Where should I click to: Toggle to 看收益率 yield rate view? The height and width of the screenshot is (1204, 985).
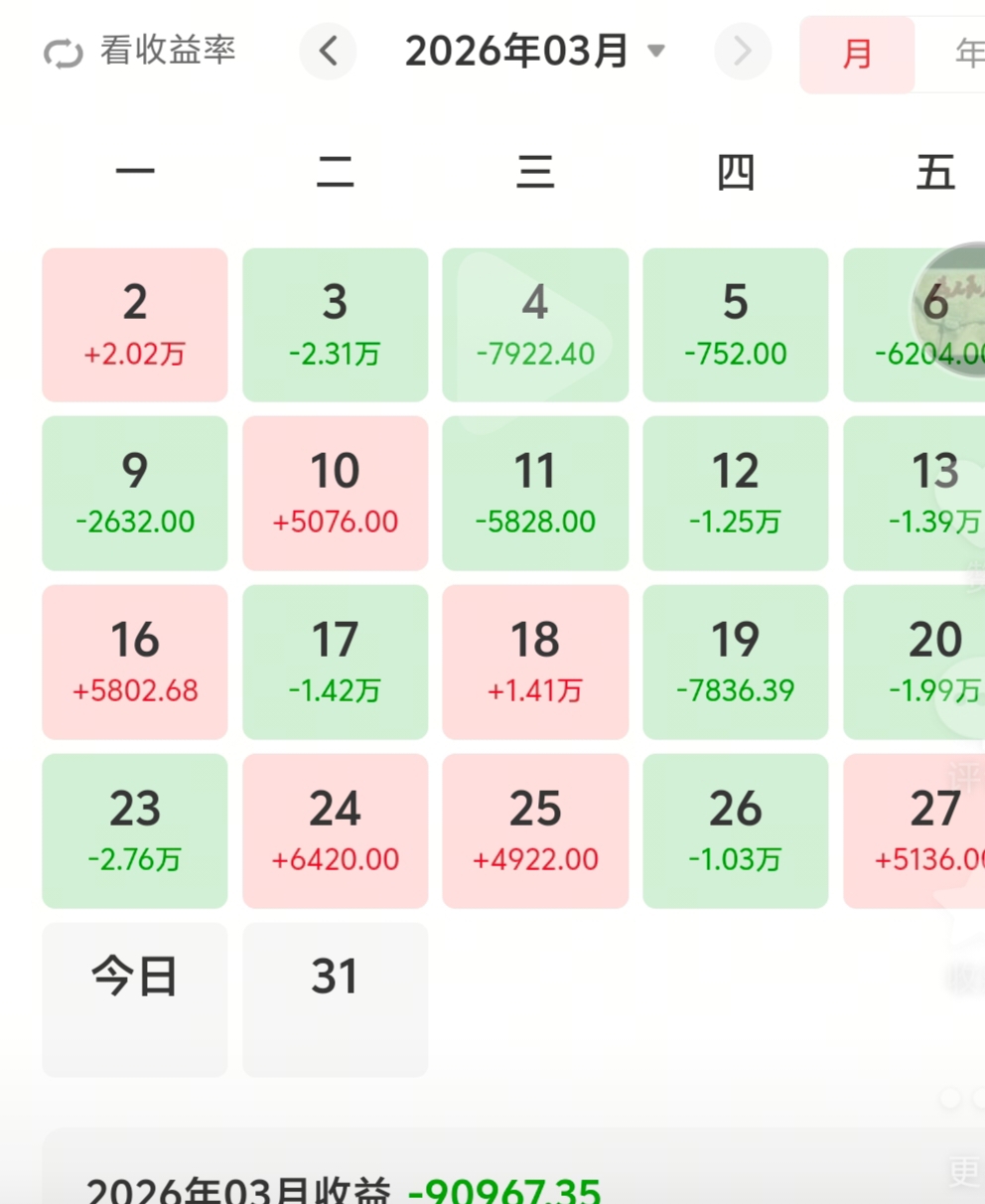(167, 51)
